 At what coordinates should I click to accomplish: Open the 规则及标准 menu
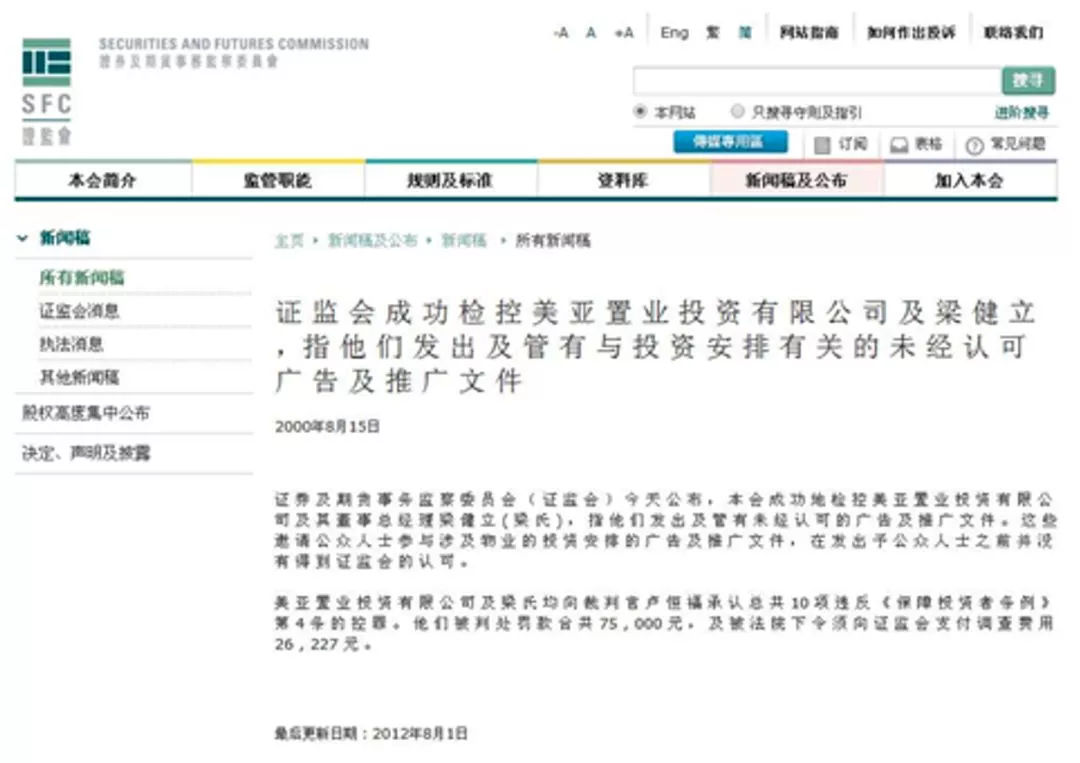tap(450, 180)
